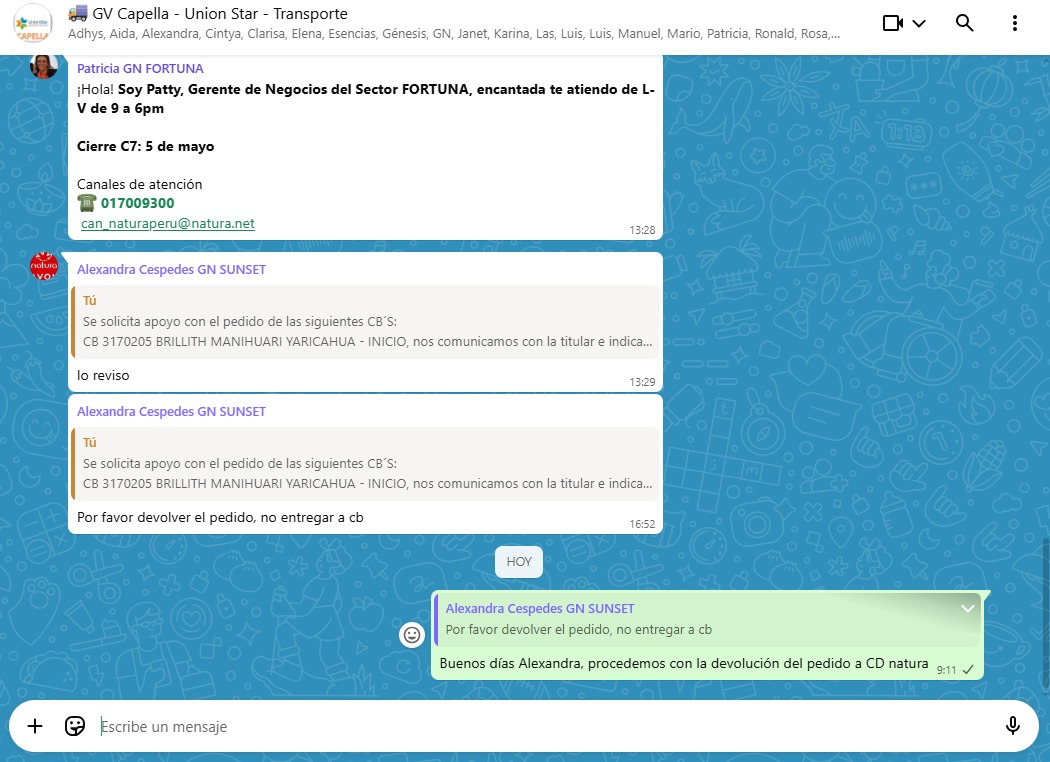Open quoted message in the 13:29 reply
The width and height of the screenshot is (1050, 762).
pos(365,321)
